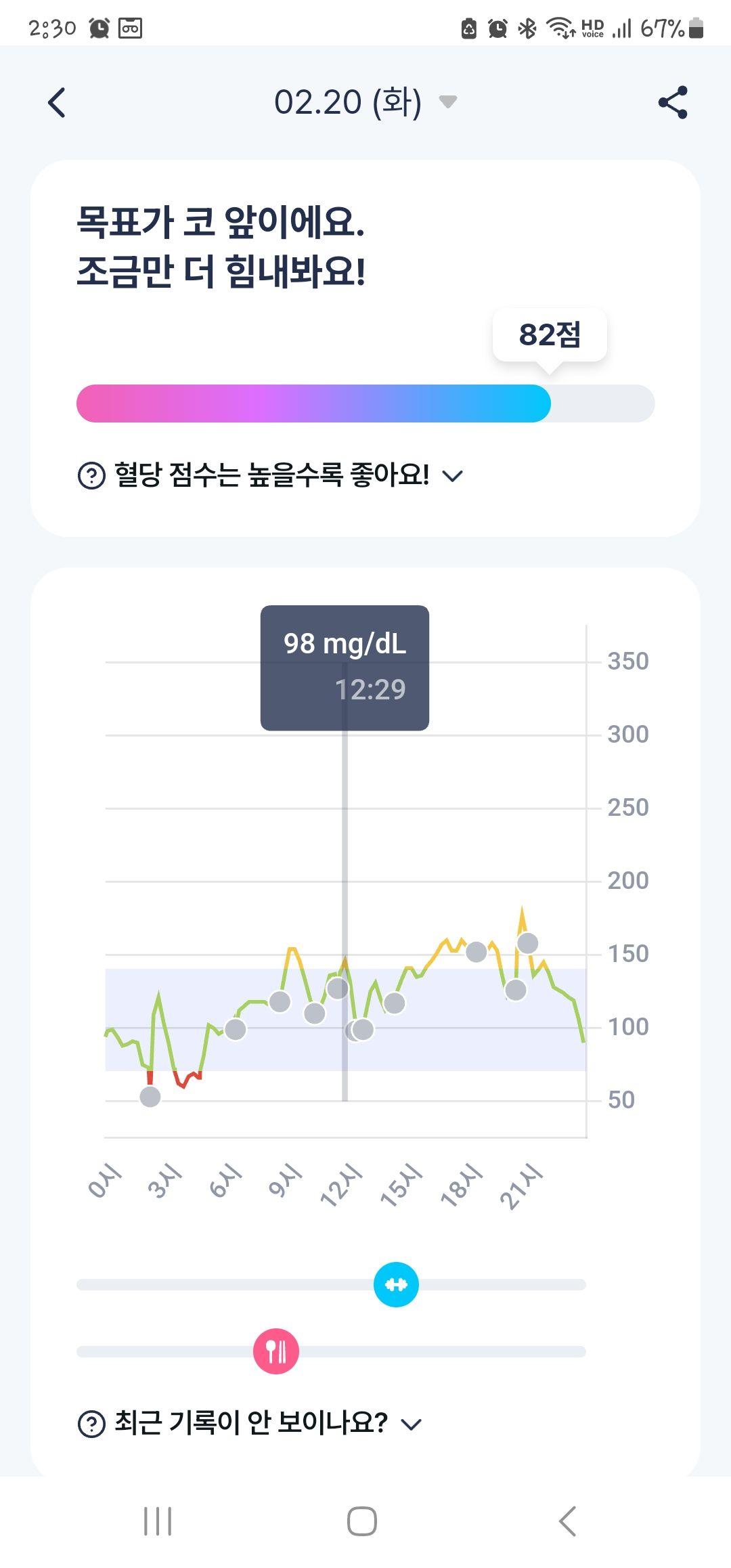Tap the question mark icon beside 혈당 점수는
This screenshot has height=1568, width=731.
(91, 475)
